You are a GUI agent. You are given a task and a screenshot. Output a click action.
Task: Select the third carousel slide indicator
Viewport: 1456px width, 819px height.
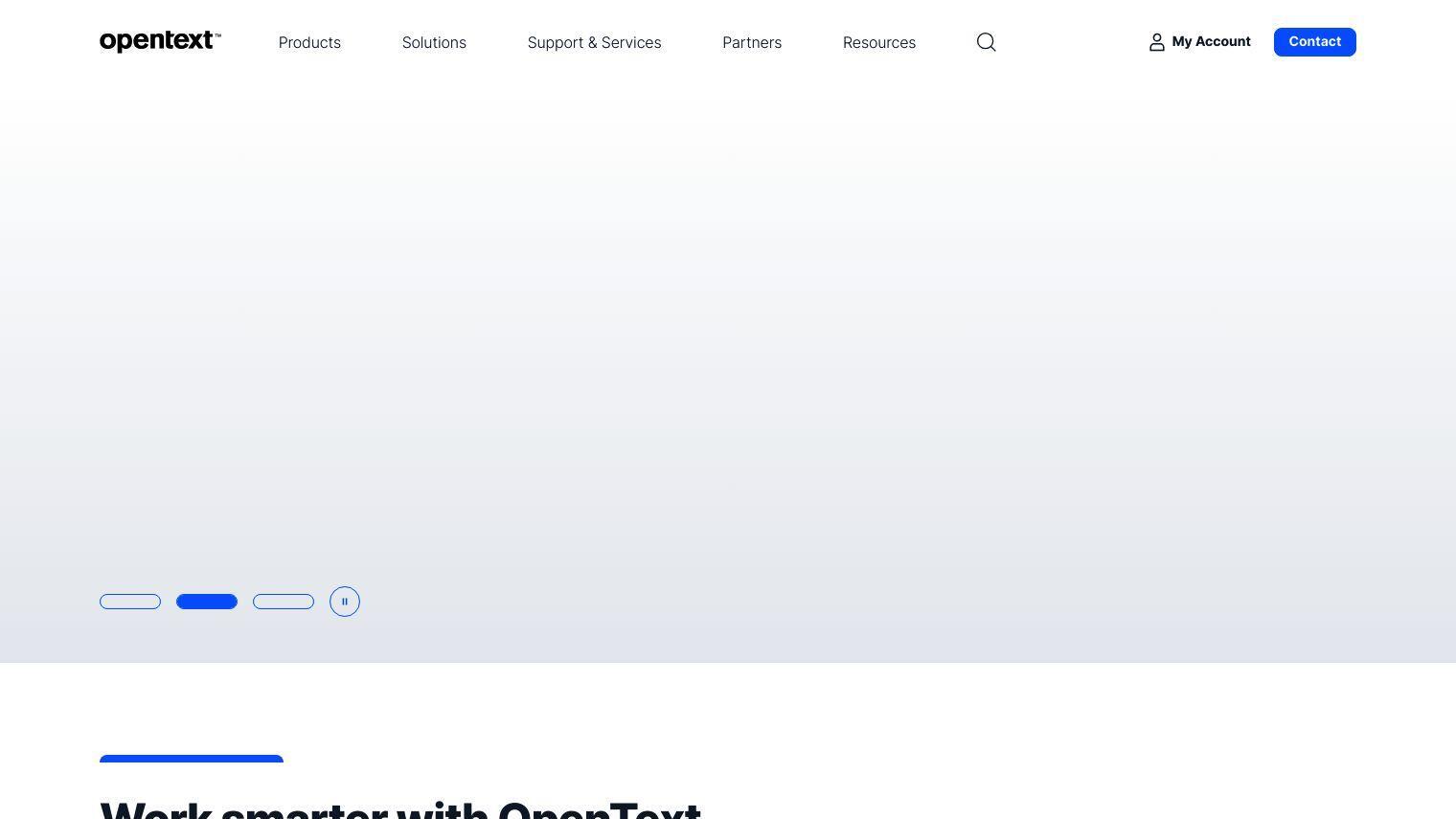284,602
